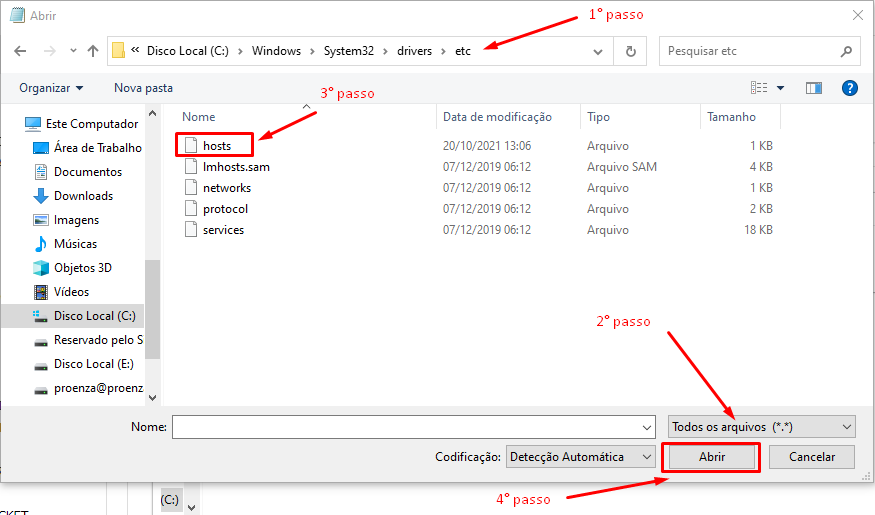Select proenza@proenz network drive in sidebar
875x515 pixels.
88,388
